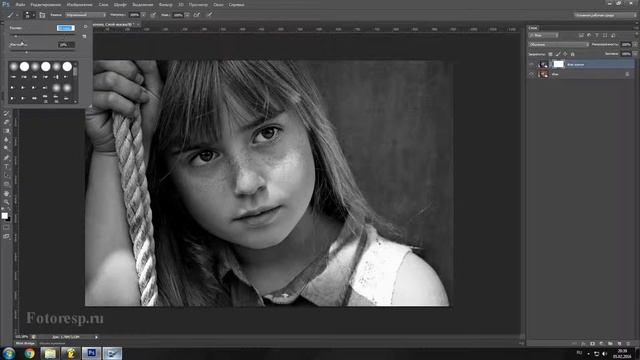This screenshot has height=360, width=640.
Task: Expand the brush opacity slider arrow
Action: coord(143,15)
